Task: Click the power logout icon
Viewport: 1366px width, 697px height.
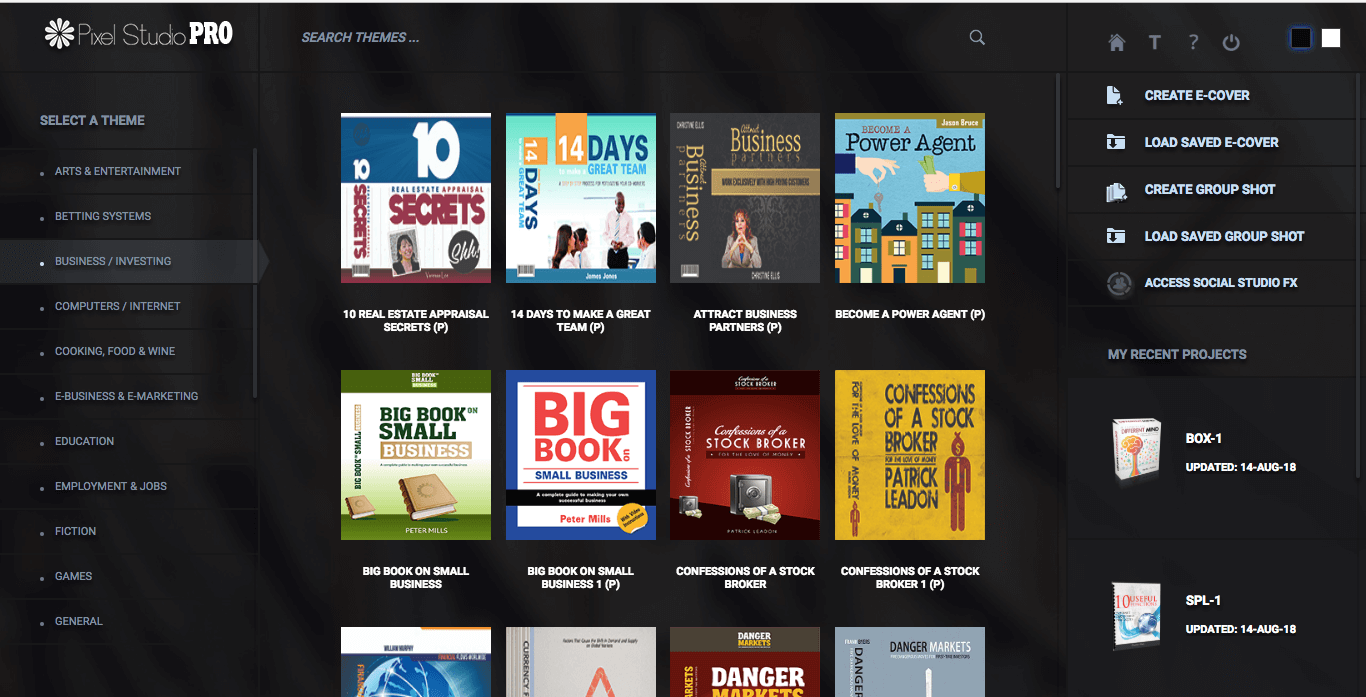Action: tap(1231, 42)
